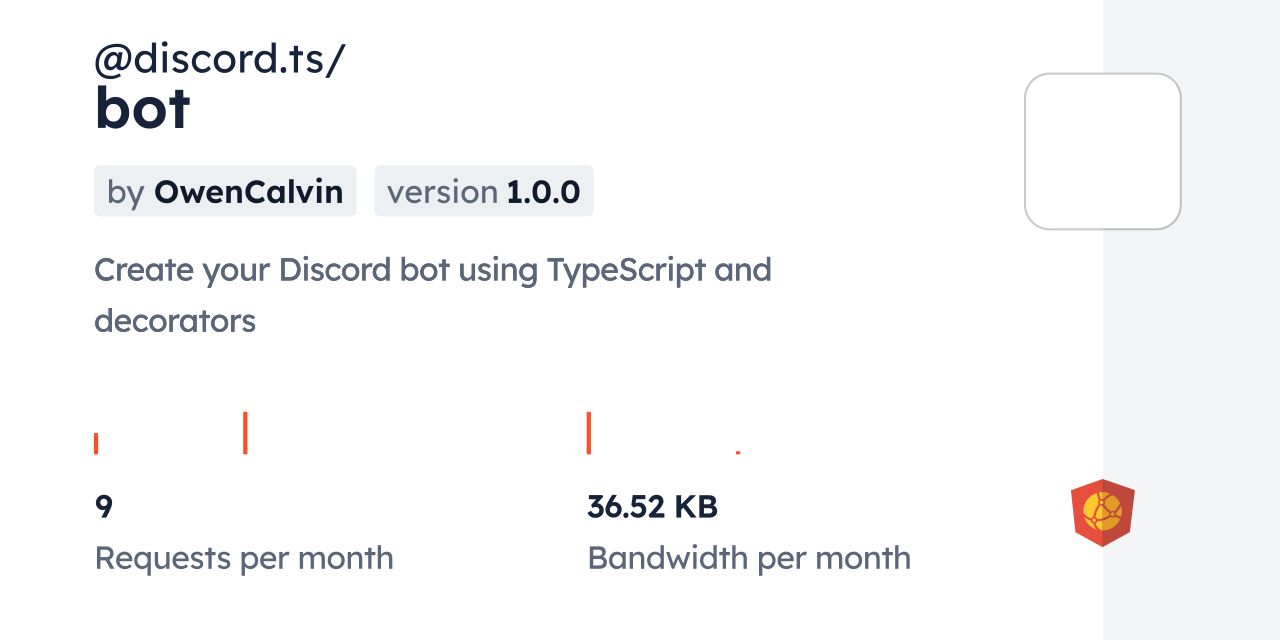Click the red jsDelivr logo icon
1280x640 pixels.
(x=1102, y=512)
